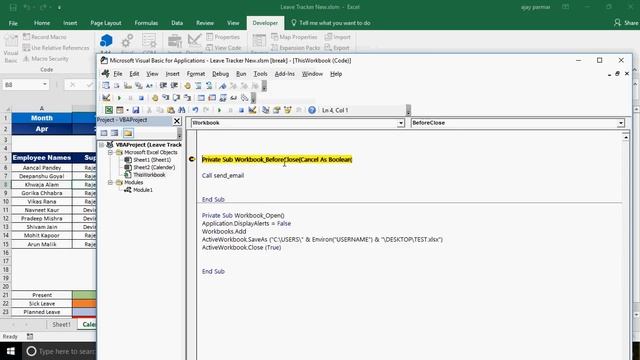640x360 pixels.
Task: Select ThisWorkbook in the project tree
Action: (149, 175)
